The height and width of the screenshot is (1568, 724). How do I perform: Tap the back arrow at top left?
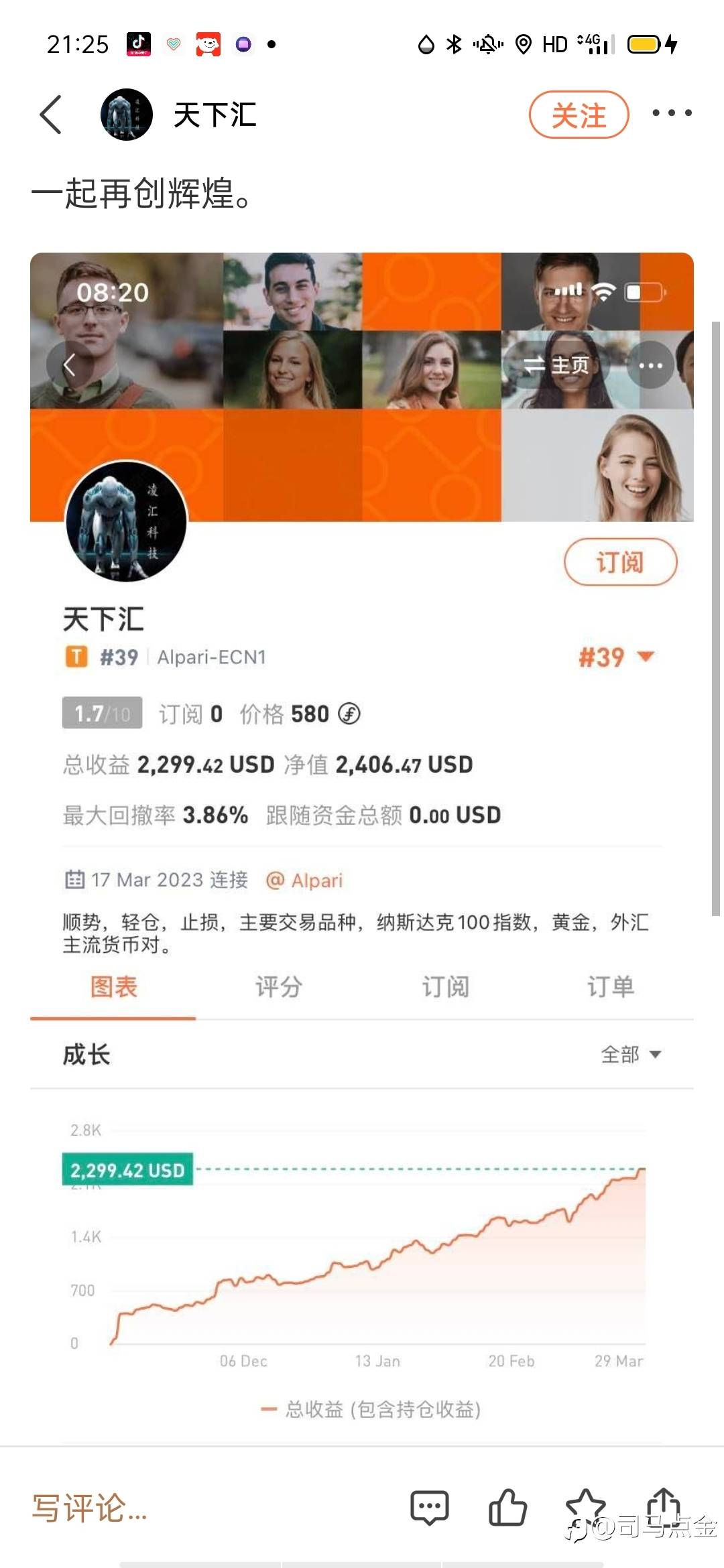[51, 115]
